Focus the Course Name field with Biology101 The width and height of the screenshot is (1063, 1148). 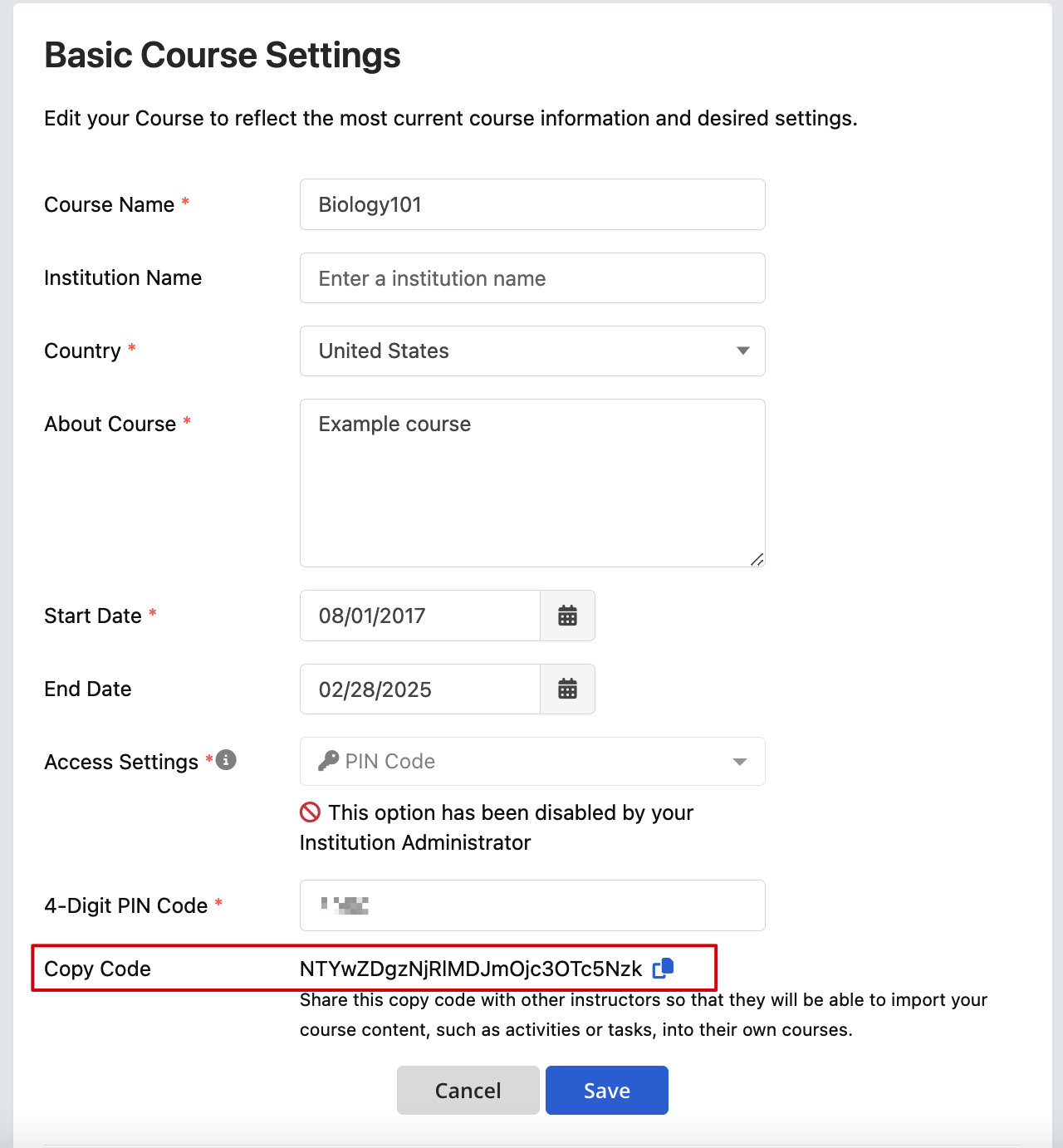(x=531, y=204)
